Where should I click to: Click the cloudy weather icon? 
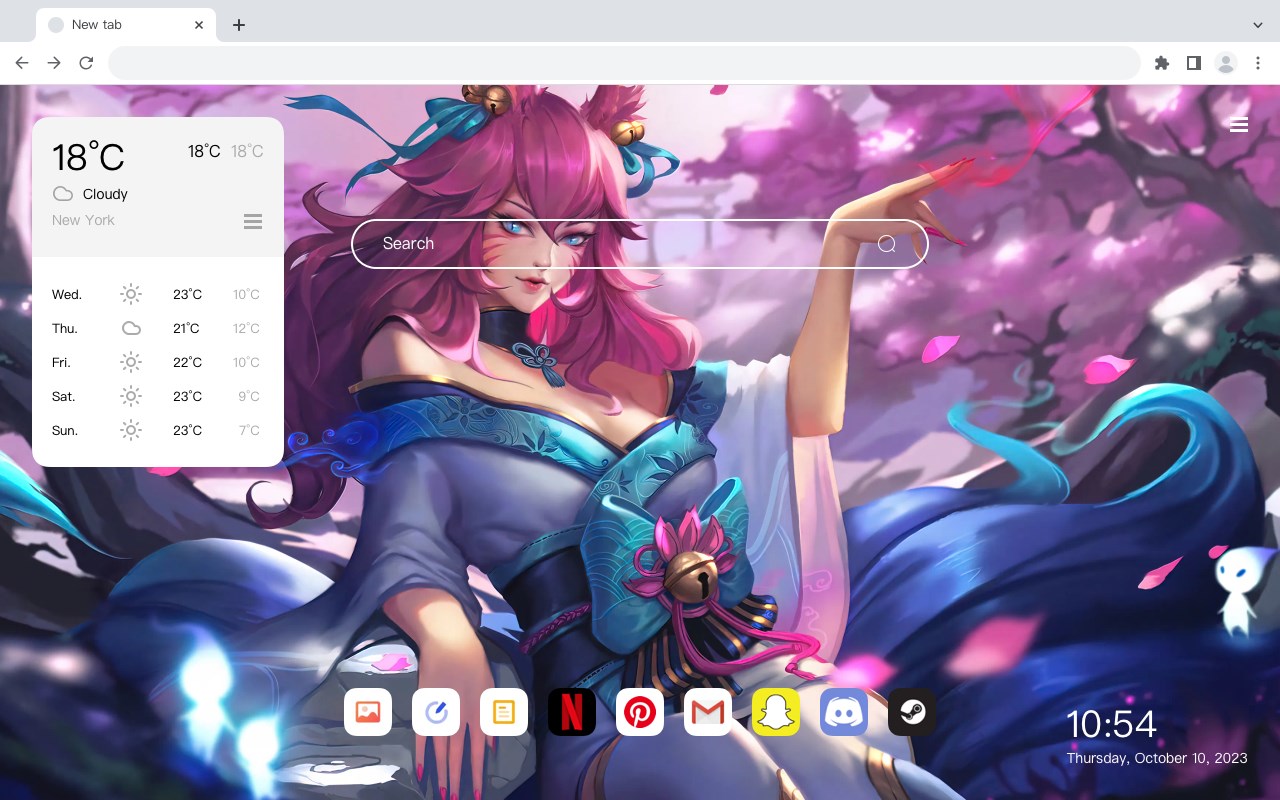(63, 194)
